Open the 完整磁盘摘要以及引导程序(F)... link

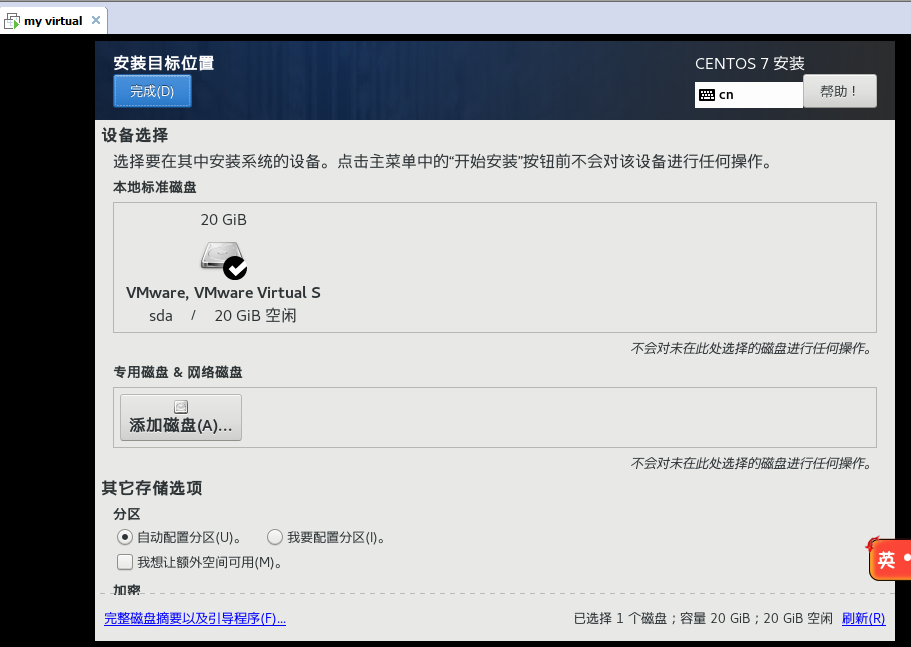point(195,619)
